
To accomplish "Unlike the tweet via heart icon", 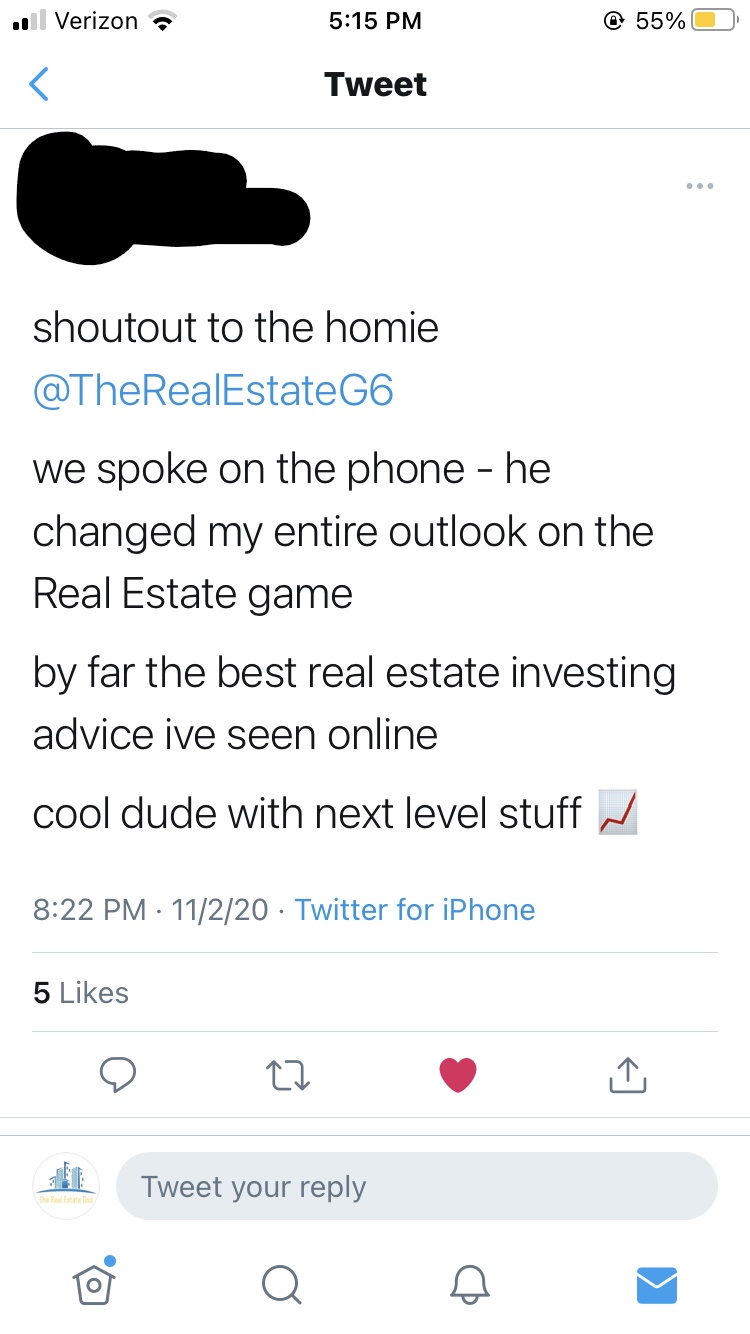I will pyautogui.click(x=458, y=1075).
